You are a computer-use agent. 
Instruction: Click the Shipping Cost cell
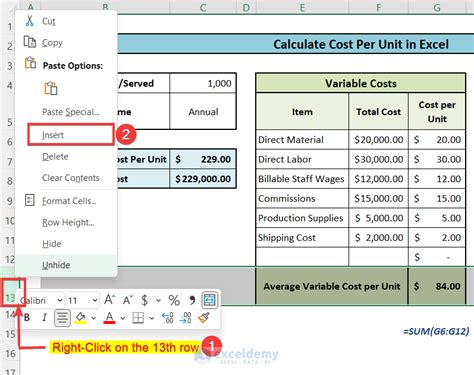click(302, 237)
